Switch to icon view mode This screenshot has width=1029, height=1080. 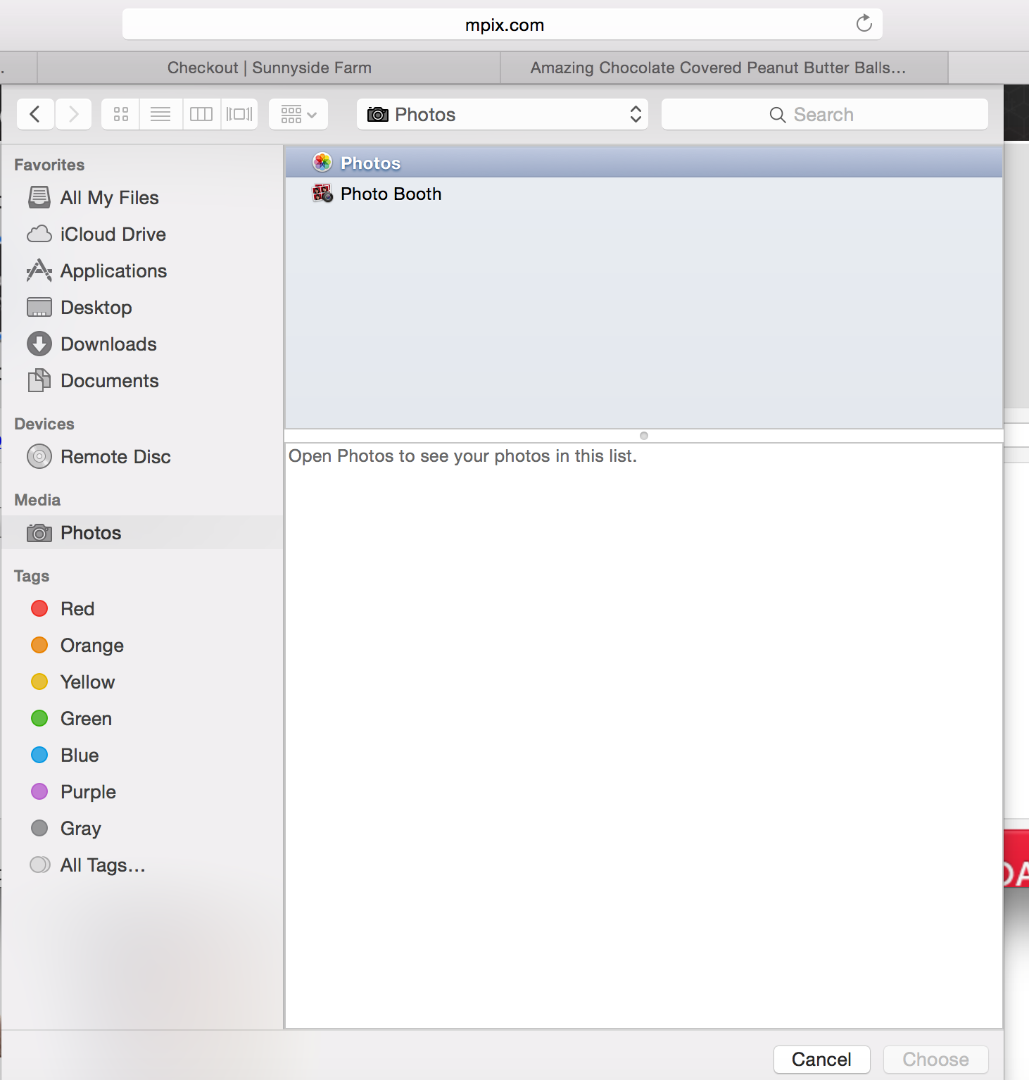click(x=121, y=114)
